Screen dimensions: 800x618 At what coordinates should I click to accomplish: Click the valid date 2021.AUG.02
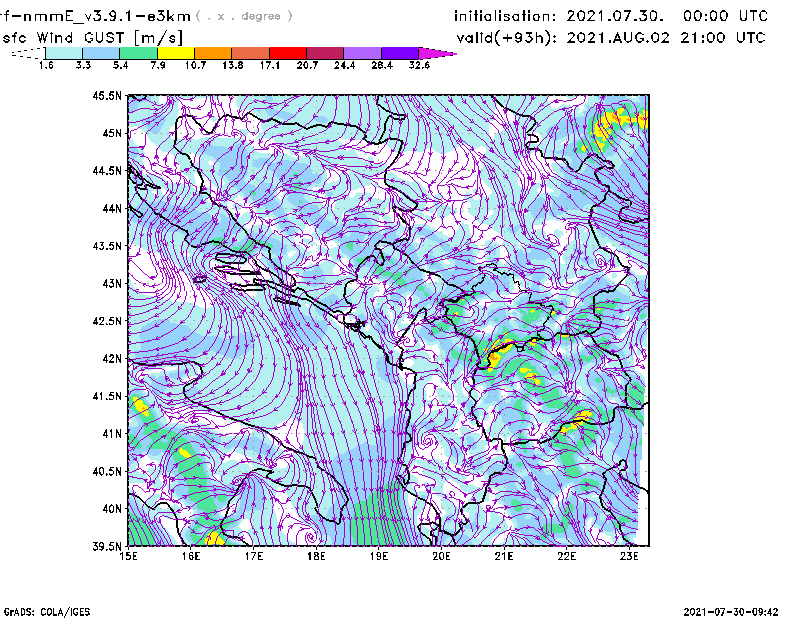(x=618, y=38)
